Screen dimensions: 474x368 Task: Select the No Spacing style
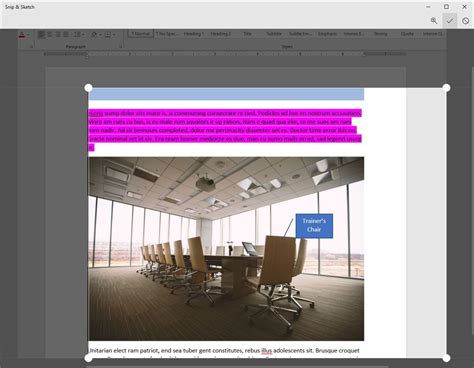(x=167, y=34)
